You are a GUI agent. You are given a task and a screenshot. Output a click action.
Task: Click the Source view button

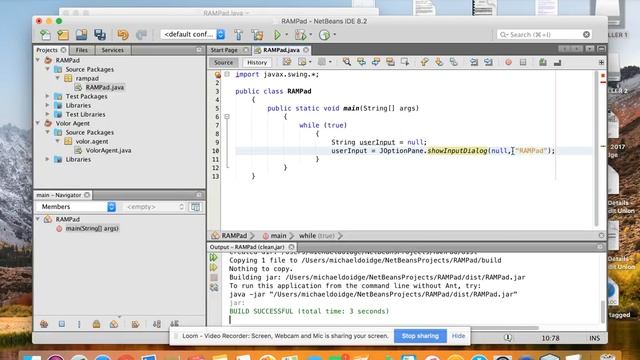[224, 62]
